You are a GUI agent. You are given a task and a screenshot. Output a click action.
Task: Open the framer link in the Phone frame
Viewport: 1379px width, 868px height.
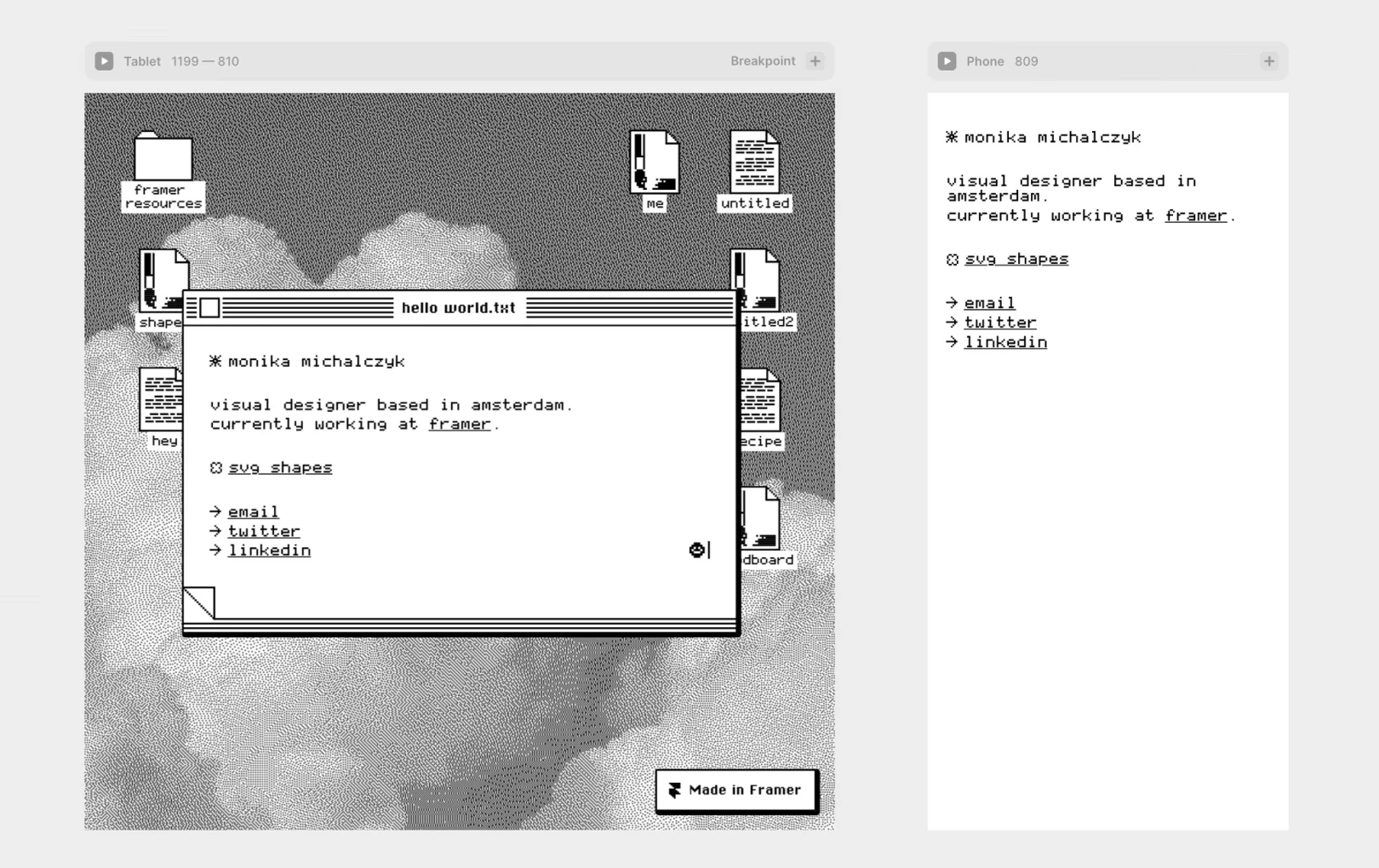1196,216
